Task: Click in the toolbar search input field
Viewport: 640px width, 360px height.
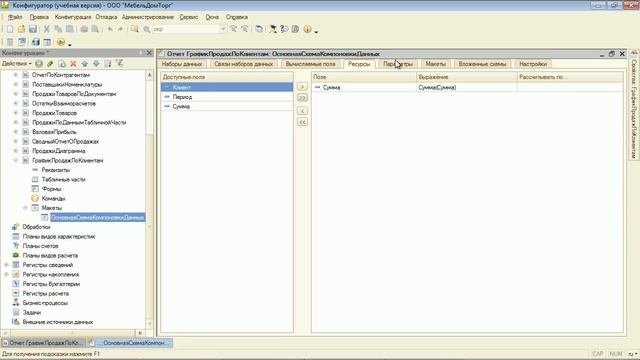Action: point(186,29)
